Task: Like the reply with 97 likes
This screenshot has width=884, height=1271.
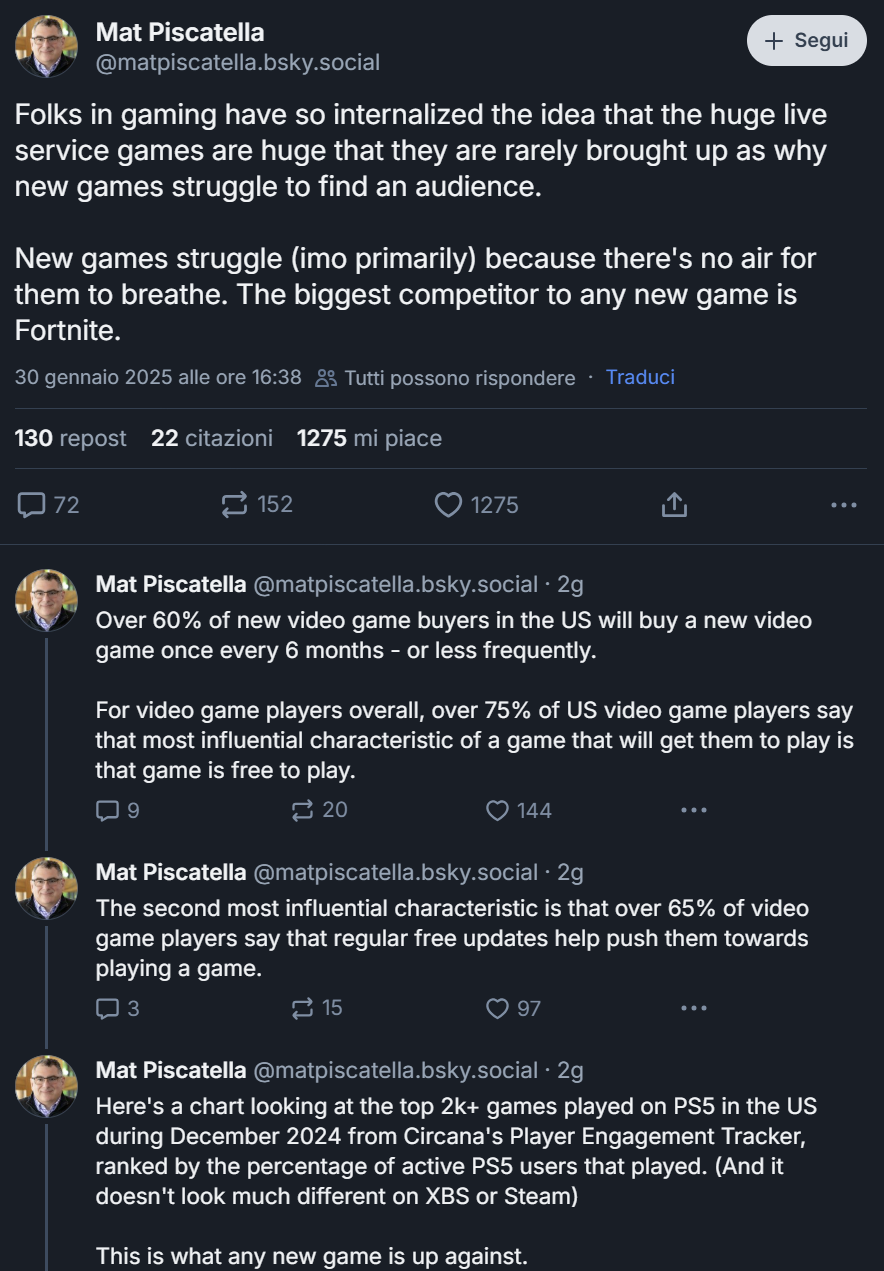Action: [x=497, y=1008]
